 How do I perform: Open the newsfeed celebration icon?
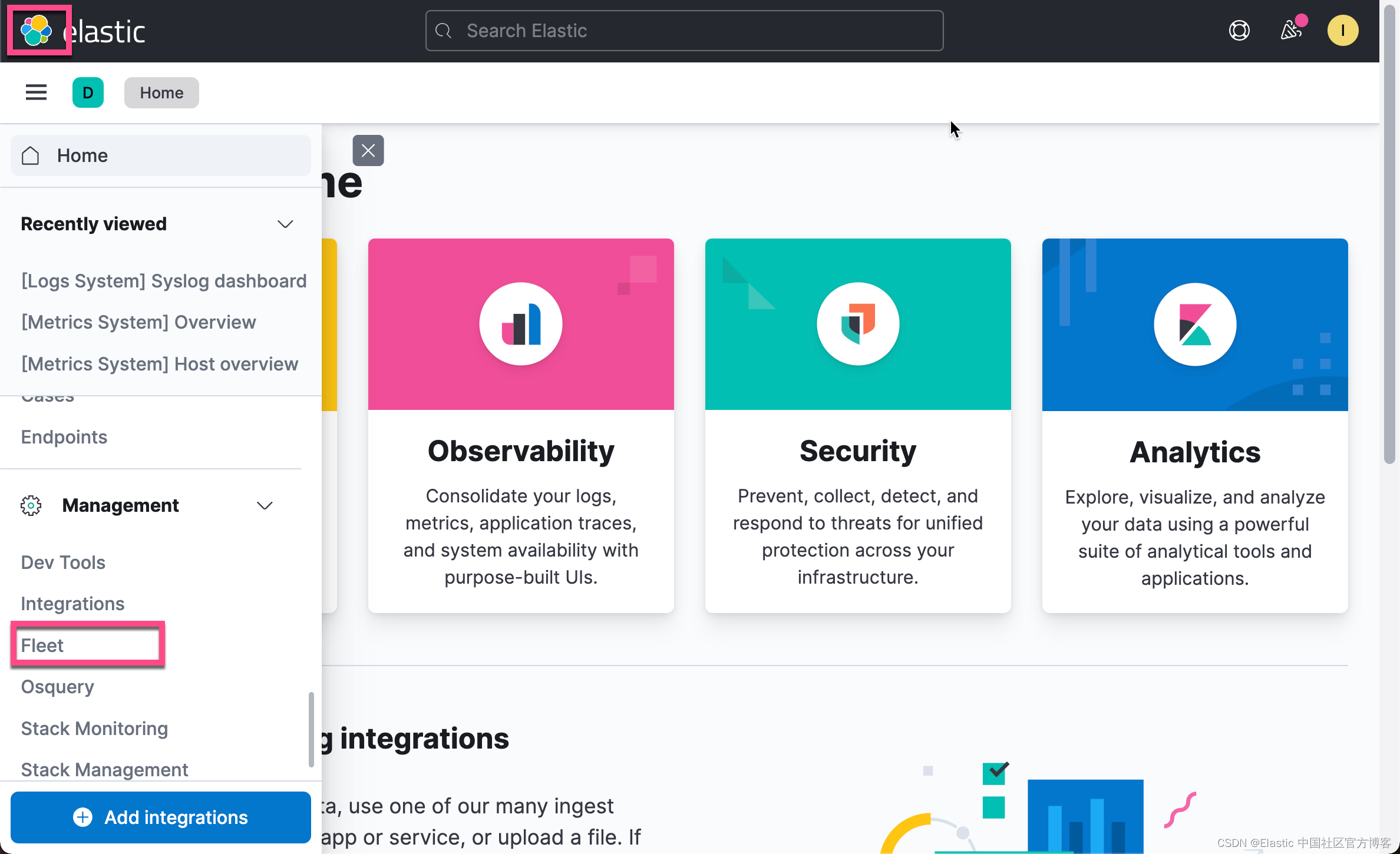pyautogui.click(x=1291, y=31)
